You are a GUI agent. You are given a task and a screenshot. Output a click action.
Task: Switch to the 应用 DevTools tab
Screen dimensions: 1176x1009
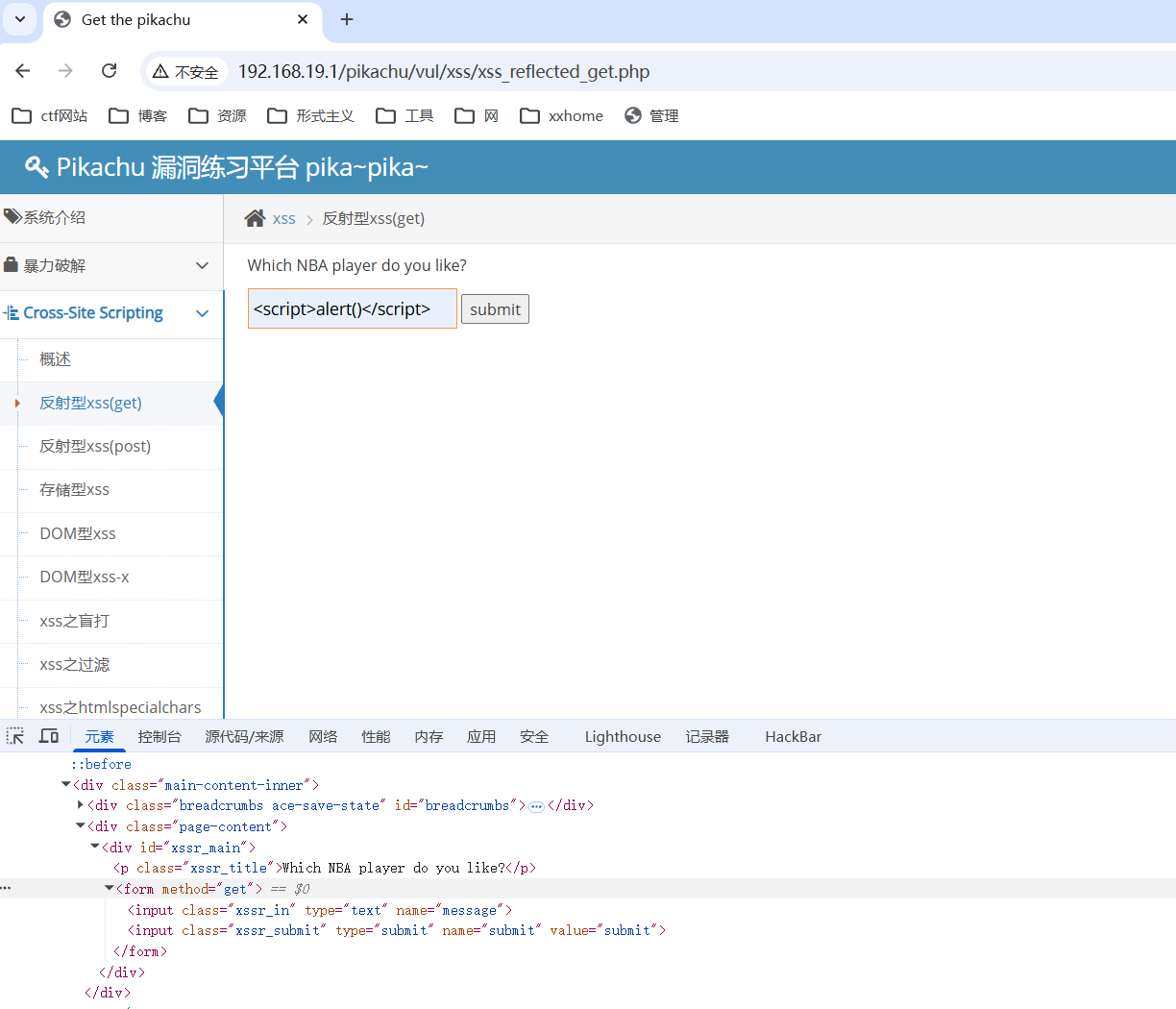coord(481,737)
